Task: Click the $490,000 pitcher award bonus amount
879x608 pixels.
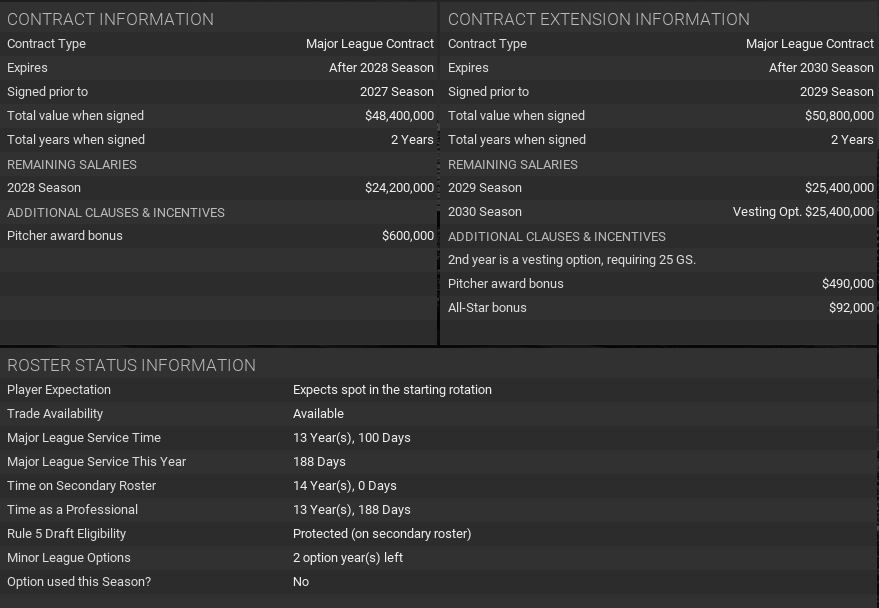Action: click(848, 284)
